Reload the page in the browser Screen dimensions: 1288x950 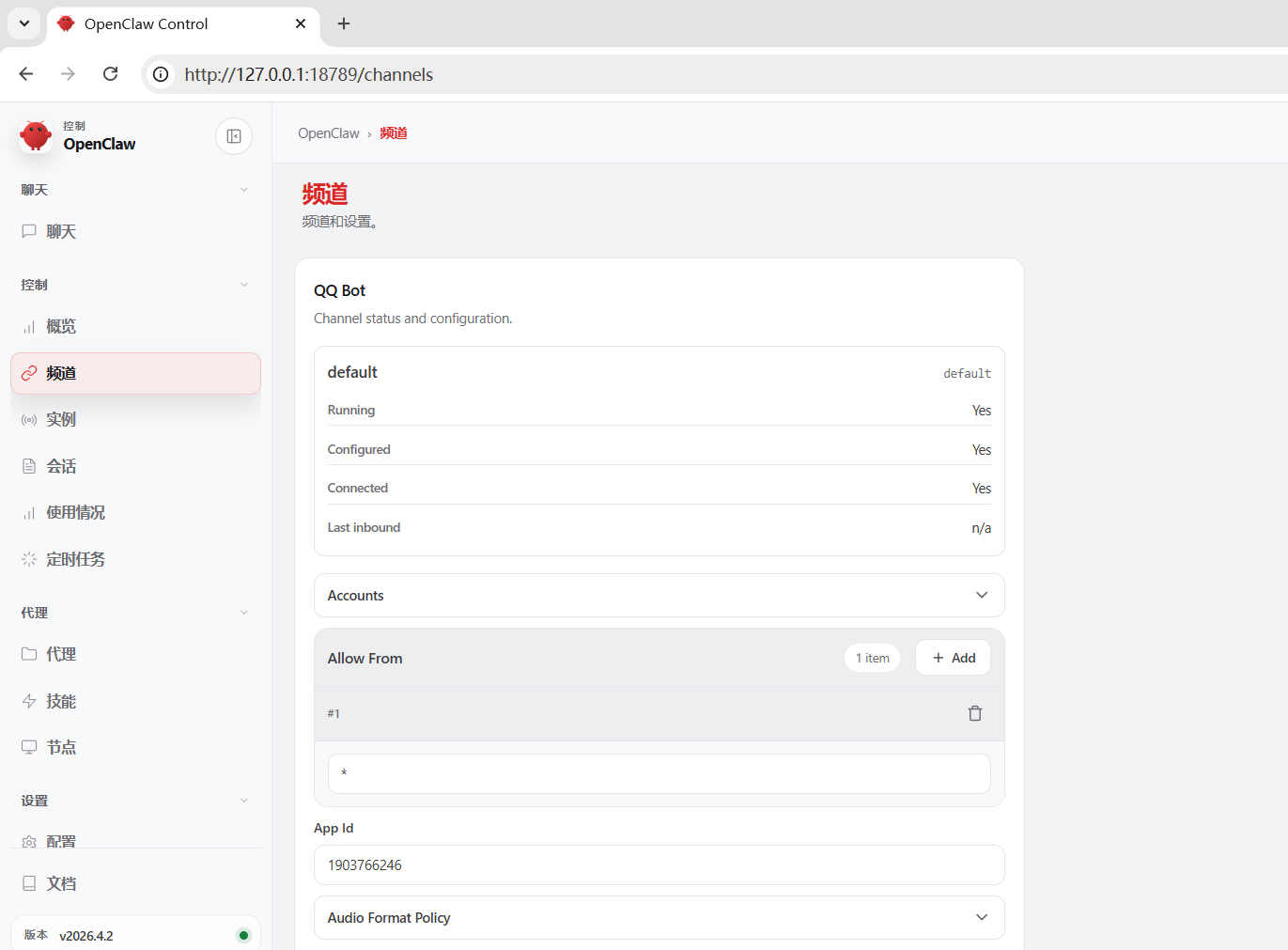tap(110, 74)
